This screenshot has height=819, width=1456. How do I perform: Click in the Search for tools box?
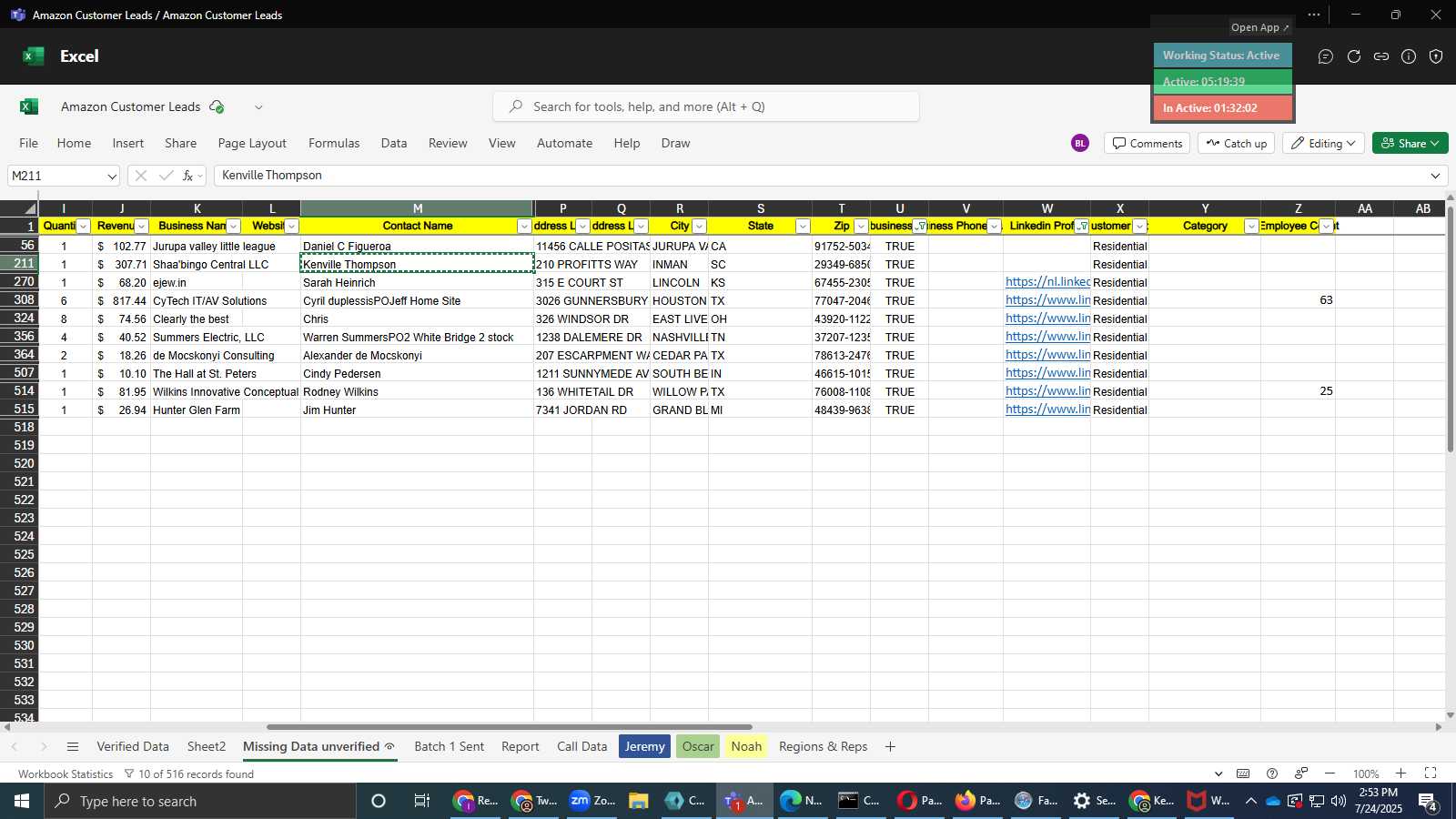point(706,106)
